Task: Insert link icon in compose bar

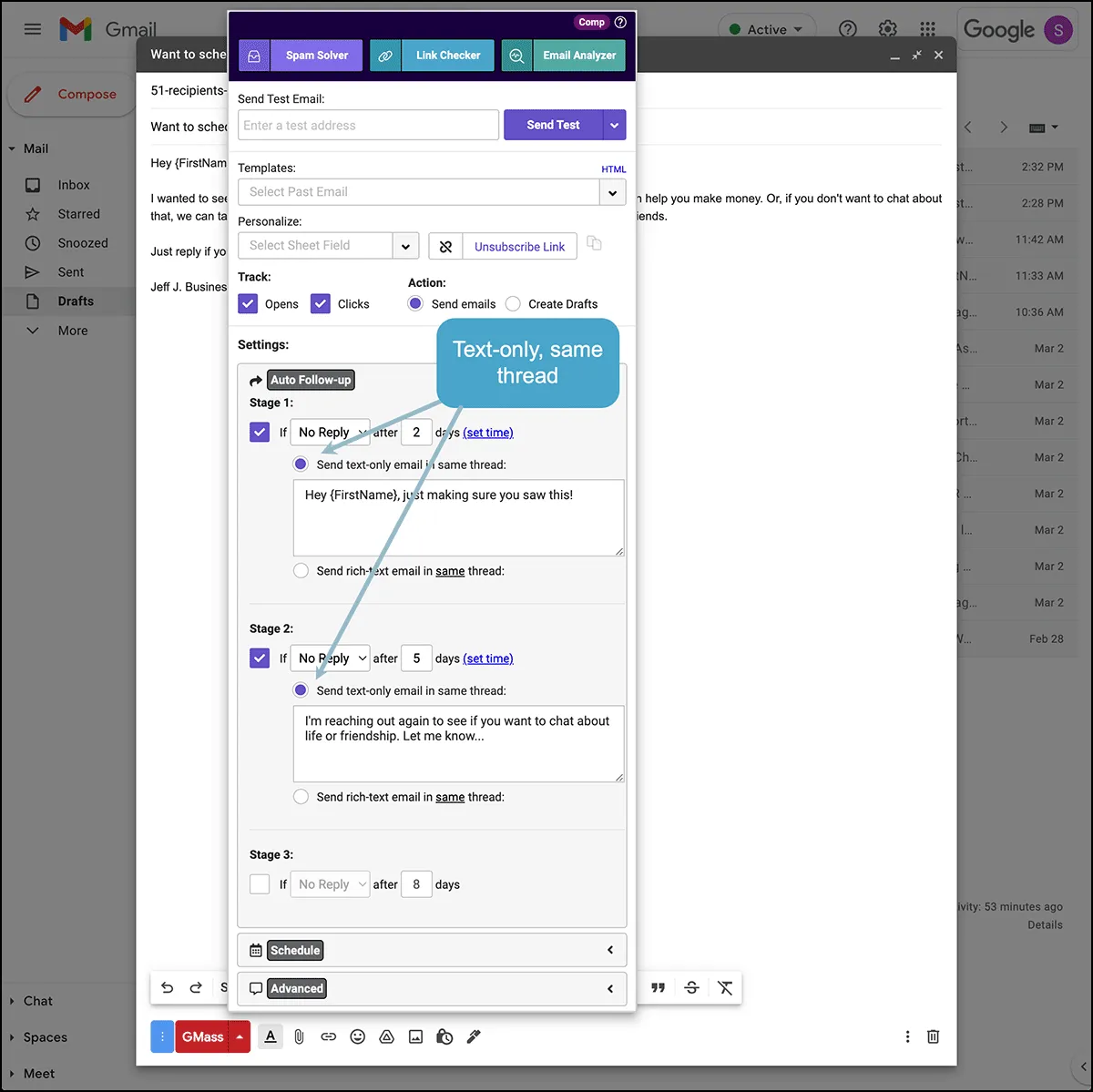Action: [x=328, y=1036]
